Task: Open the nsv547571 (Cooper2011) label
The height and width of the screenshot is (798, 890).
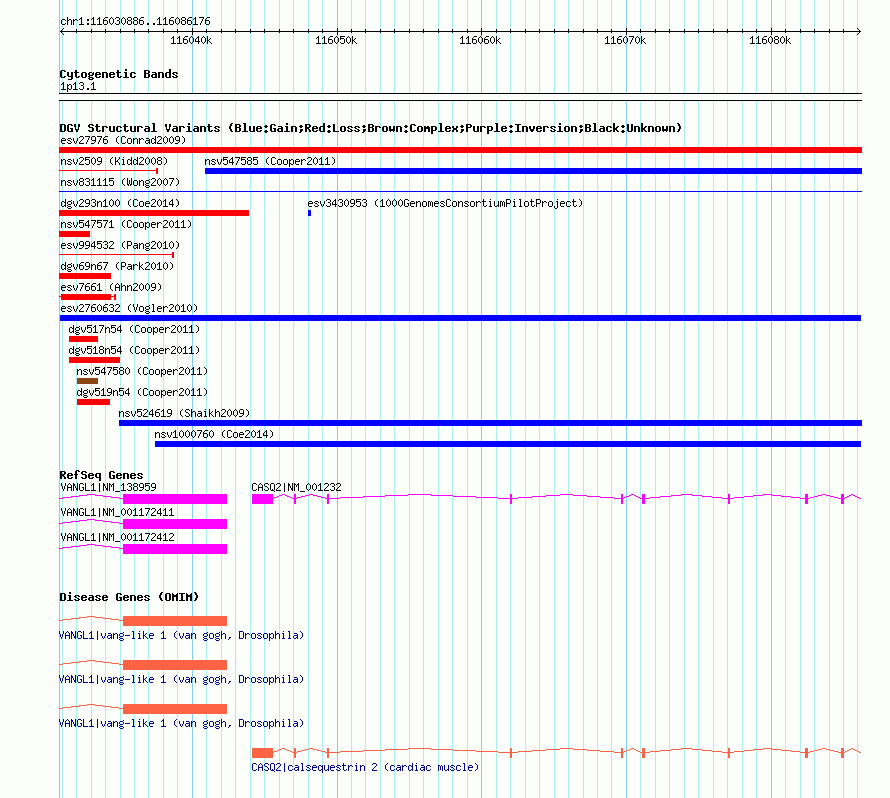Action: coord(126,224)
